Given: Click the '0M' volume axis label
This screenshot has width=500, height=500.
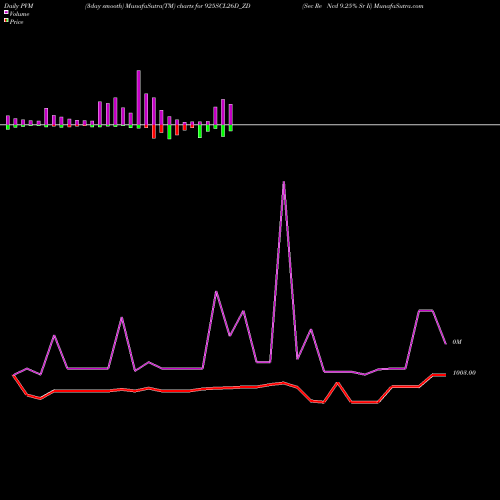Looking at the screenshot, I should [457, 342].
